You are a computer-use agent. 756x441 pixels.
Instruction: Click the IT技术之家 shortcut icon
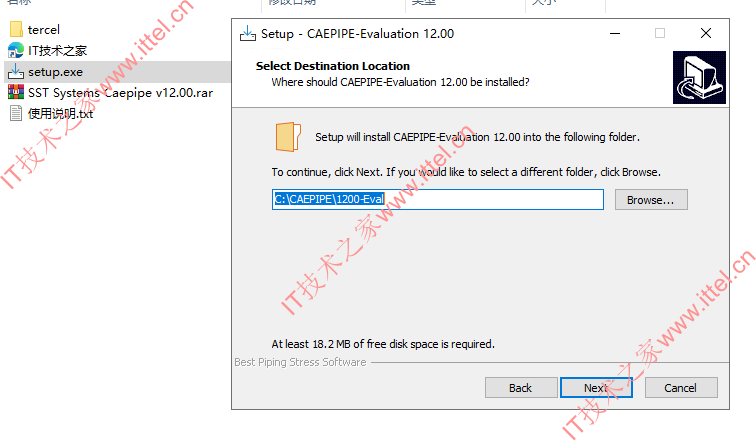tap(16, 51)
